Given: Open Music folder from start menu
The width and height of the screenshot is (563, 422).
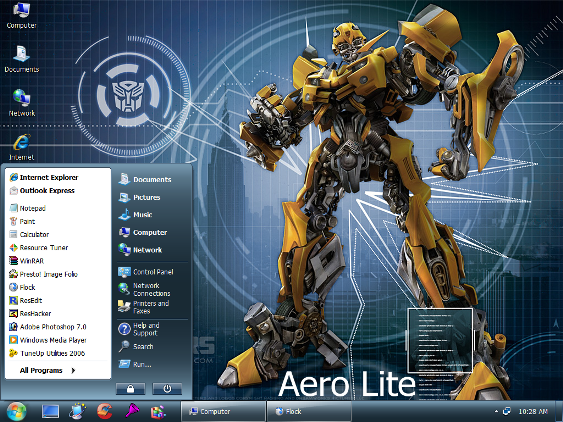Looking at the screenshot, I should 135,214.
